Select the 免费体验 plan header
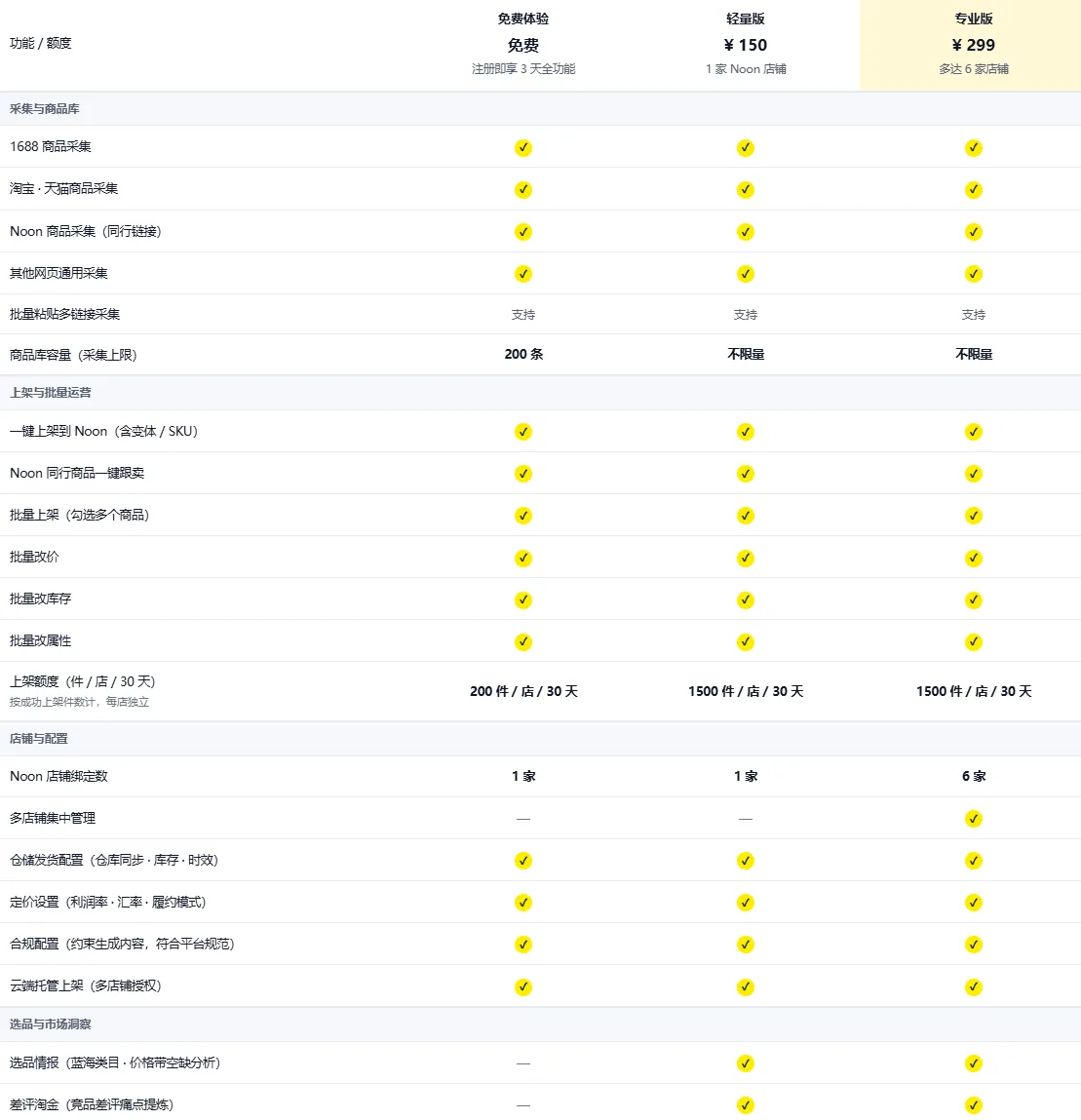This screenshot has width=1081, height=1120. click(x=523, y=44)
